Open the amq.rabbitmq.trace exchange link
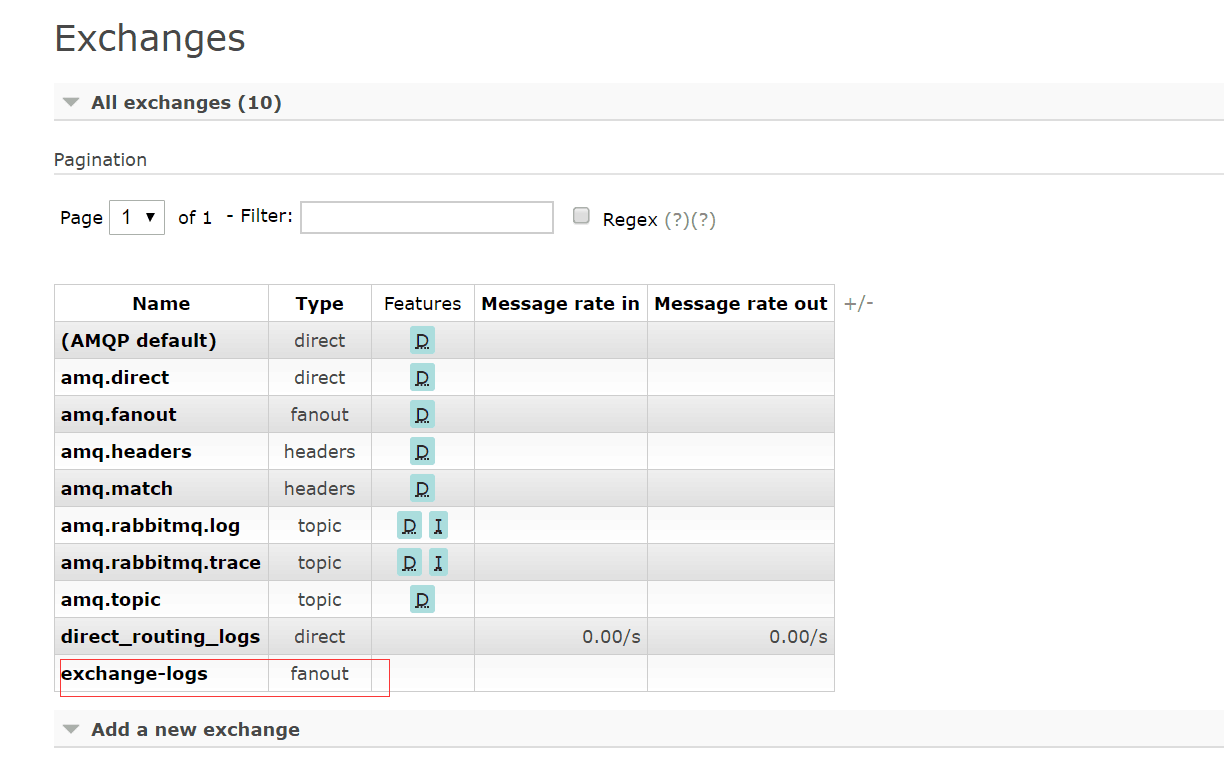Viewport: 1224px width, 766px height. [x=160, y=563]
